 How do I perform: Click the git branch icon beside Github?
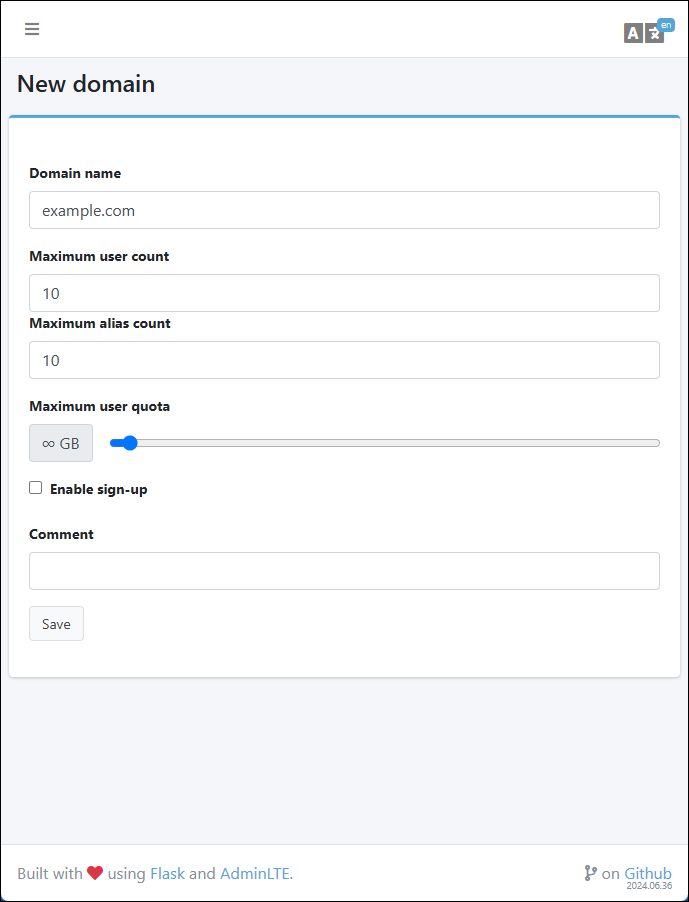click(590, 873)
